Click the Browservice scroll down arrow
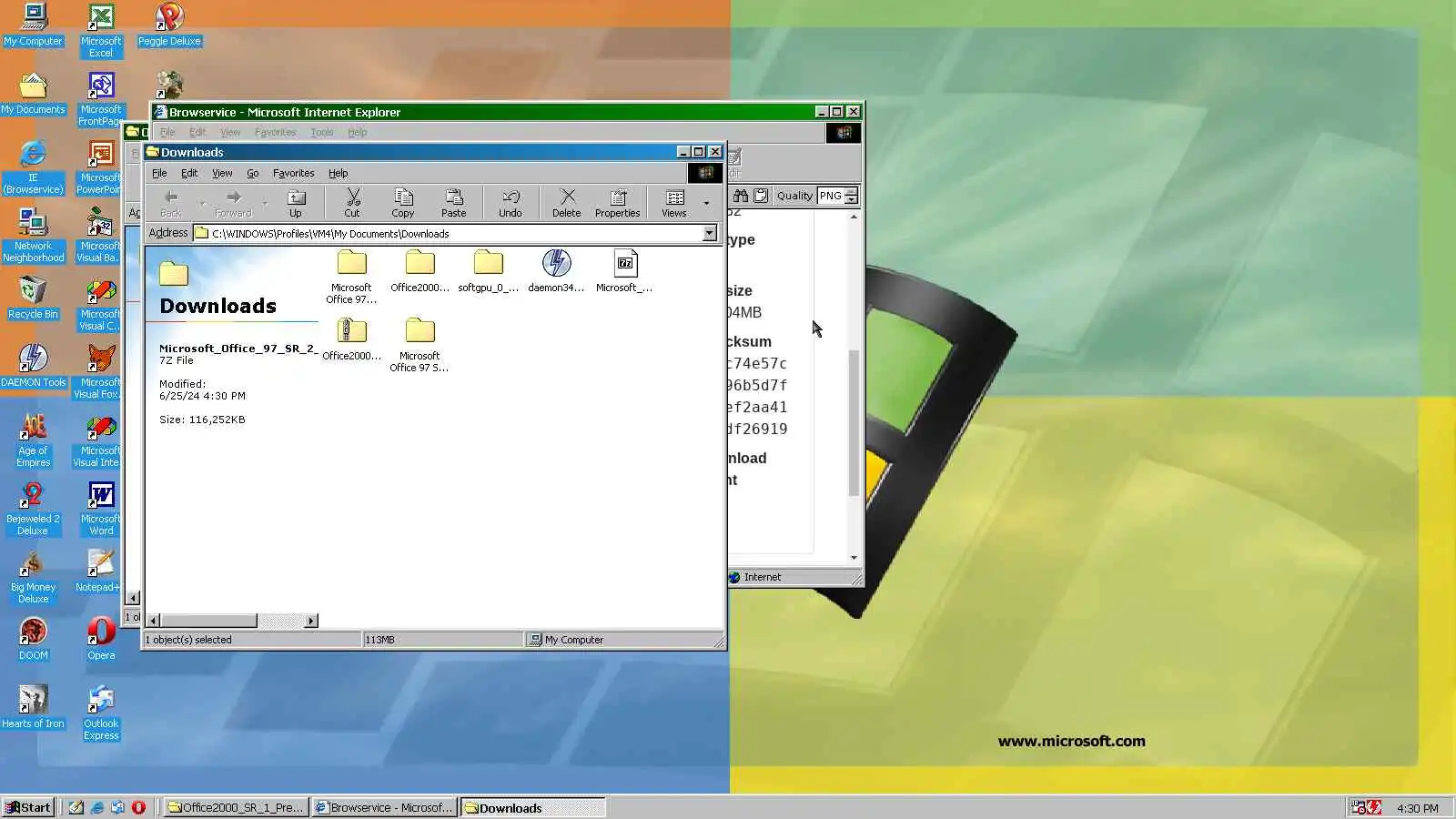The height and width of the screenshot is (819, 1456). click(x=854, y=557)
